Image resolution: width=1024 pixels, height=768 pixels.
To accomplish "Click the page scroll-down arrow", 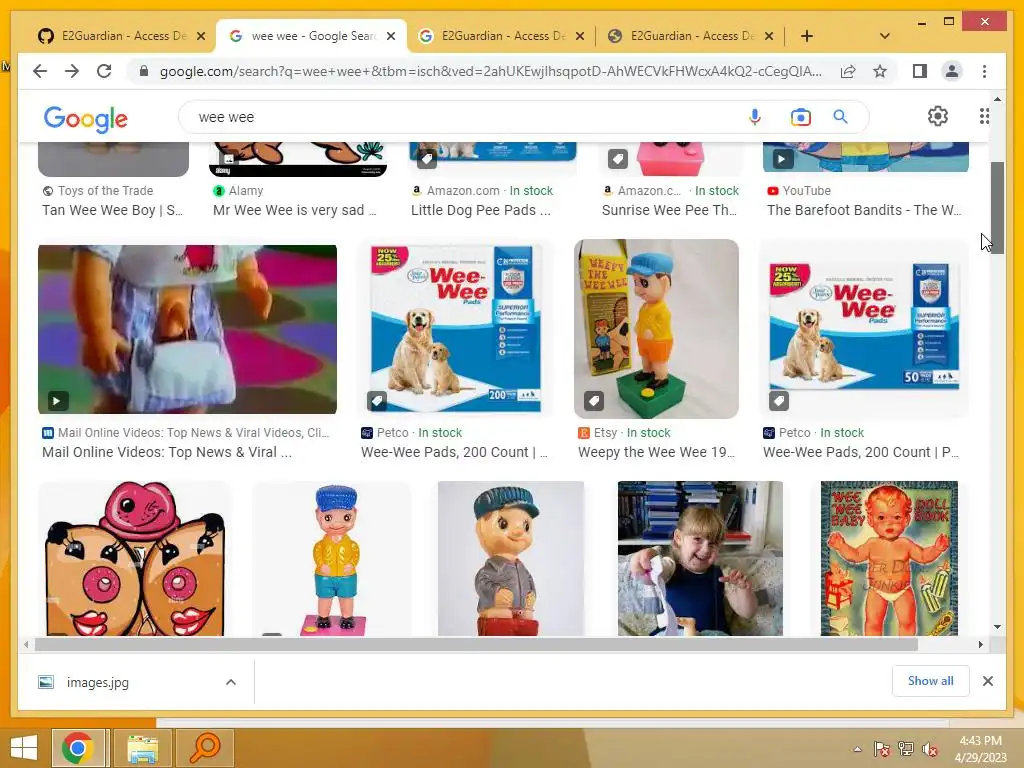I will click(x=997, y=627).
